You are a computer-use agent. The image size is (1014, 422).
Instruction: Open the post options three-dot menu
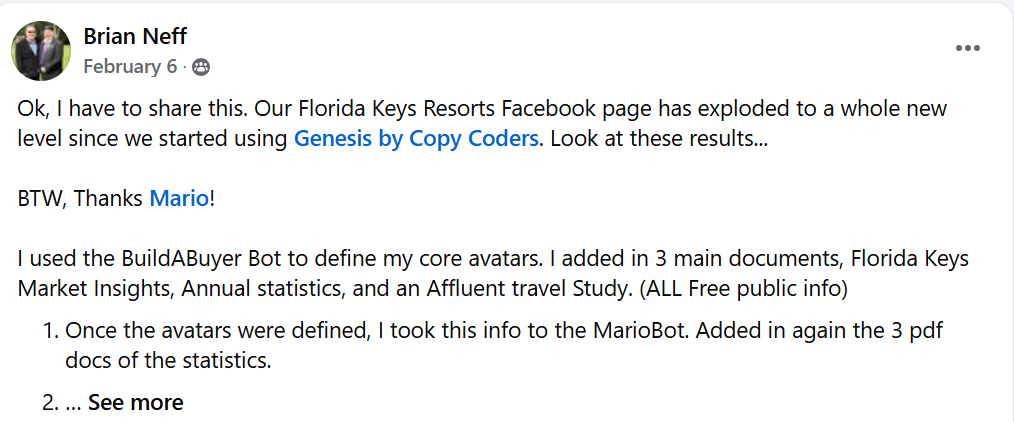pyautogui.click(x=966, y=48)
